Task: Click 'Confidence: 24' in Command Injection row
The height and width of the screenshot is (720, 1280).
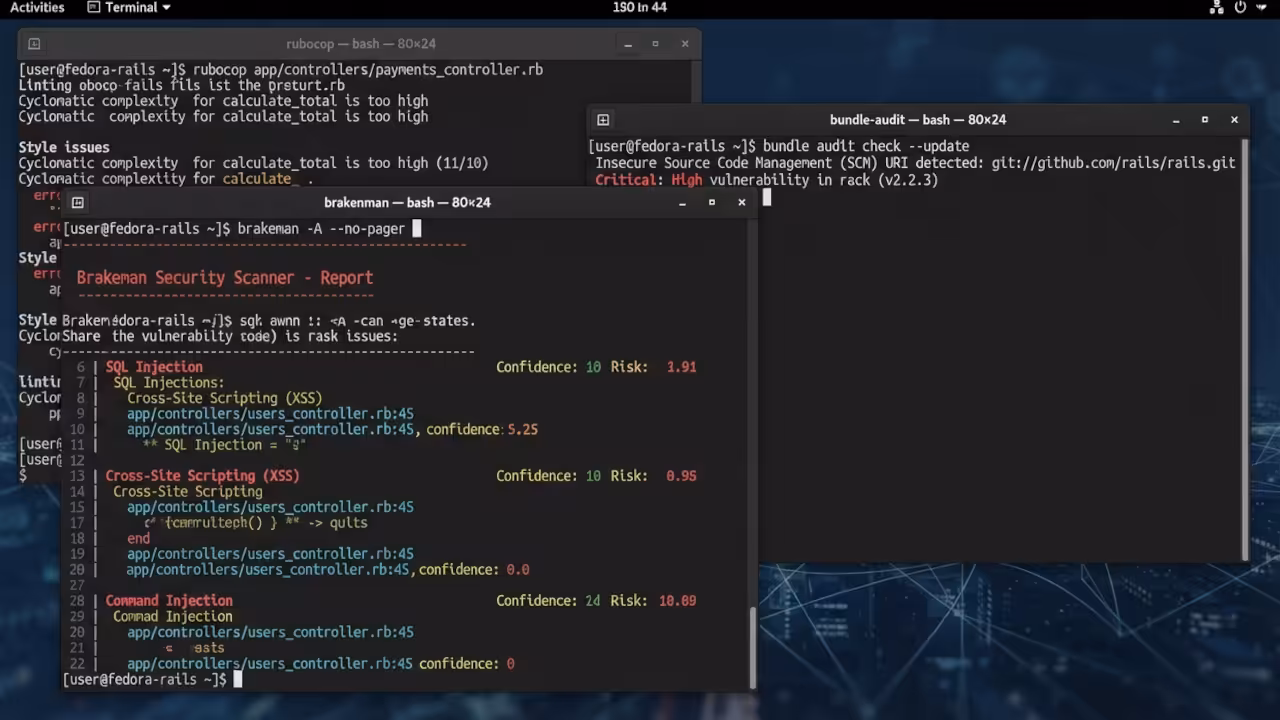Action: pos(548,601)
